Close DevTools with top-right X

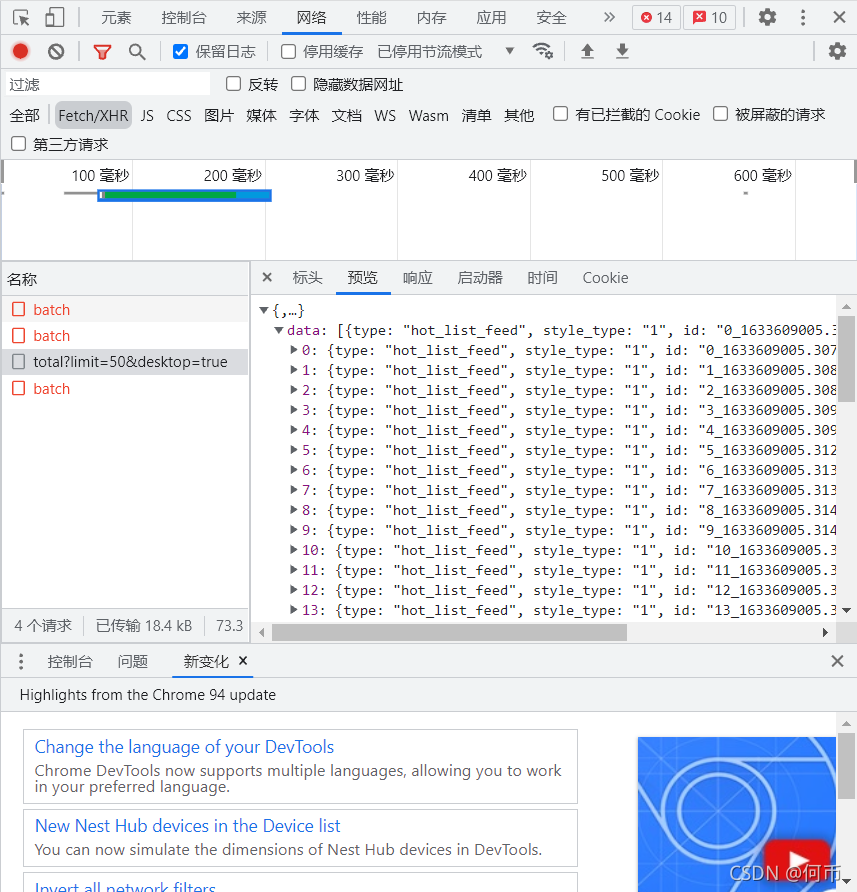pyautogui.click(x=839, y=17)
